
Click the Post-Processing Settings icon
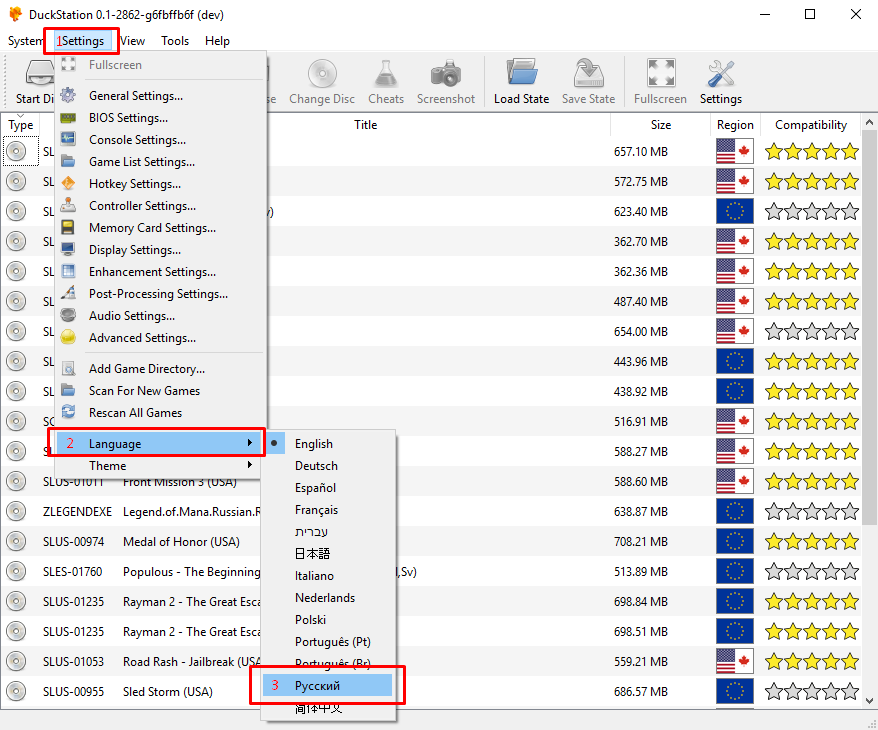point(68,293)
